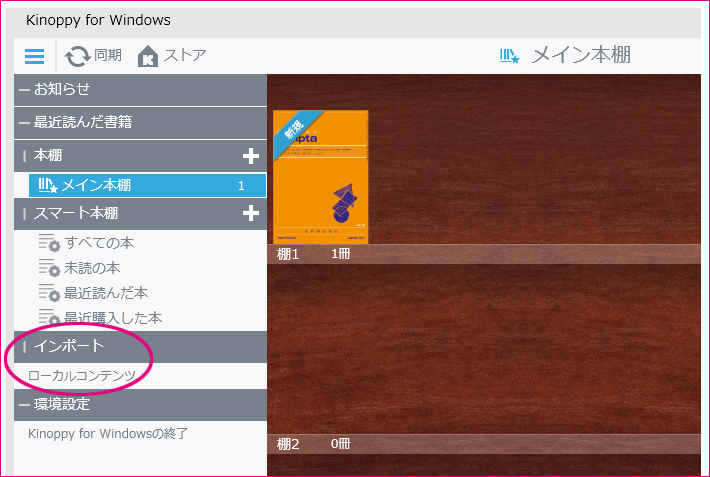Click the 棚1 shelf label
This screenshot has height=477, width=710.
tap(288, 254)
